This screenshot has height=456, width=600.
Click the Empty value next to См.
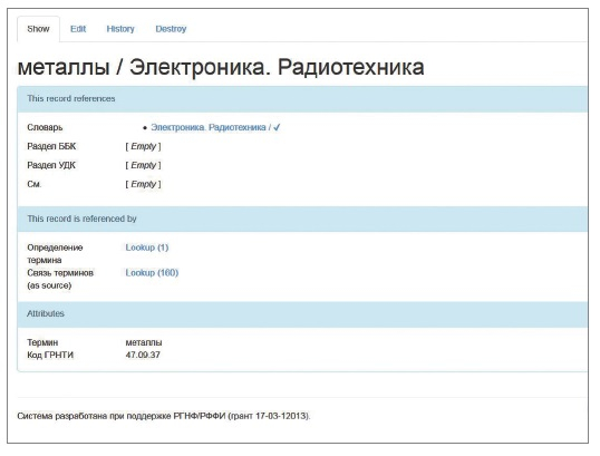[143, 184]
